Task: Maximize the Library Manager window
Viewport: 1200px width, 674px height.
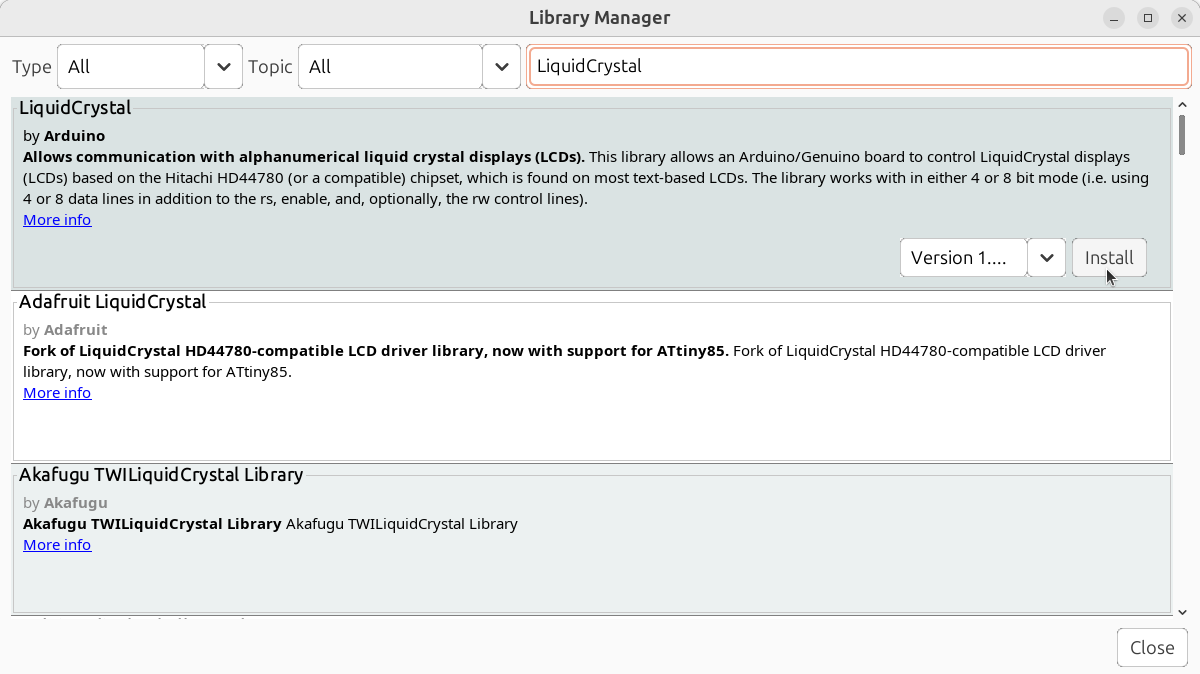Action: (x=1148, y=18)
